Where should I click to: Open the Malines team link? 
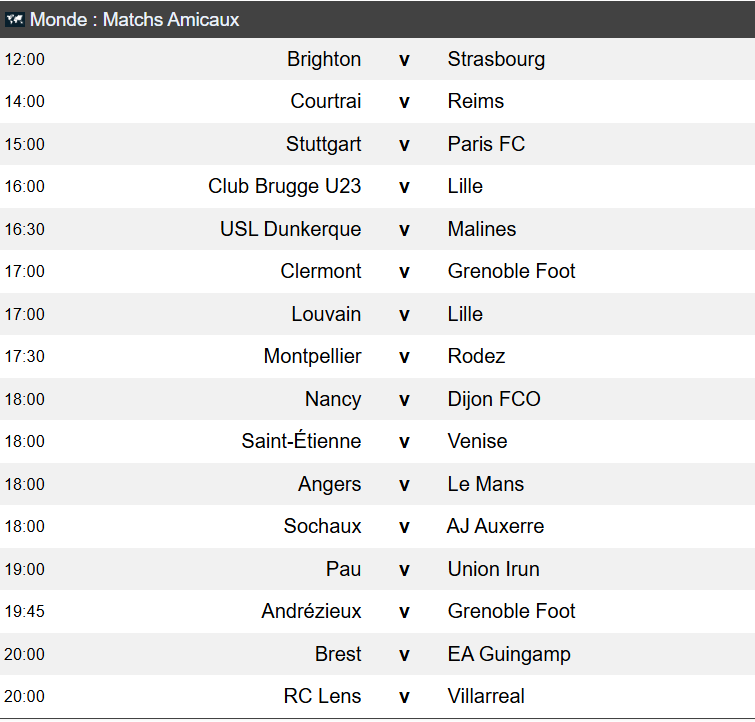(482, 229)
